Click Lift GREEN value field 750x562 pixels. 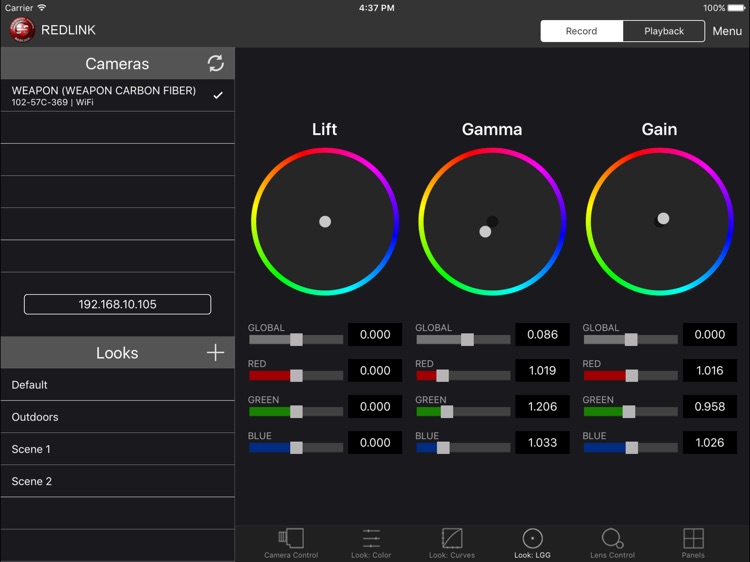[x=375, y=407]
